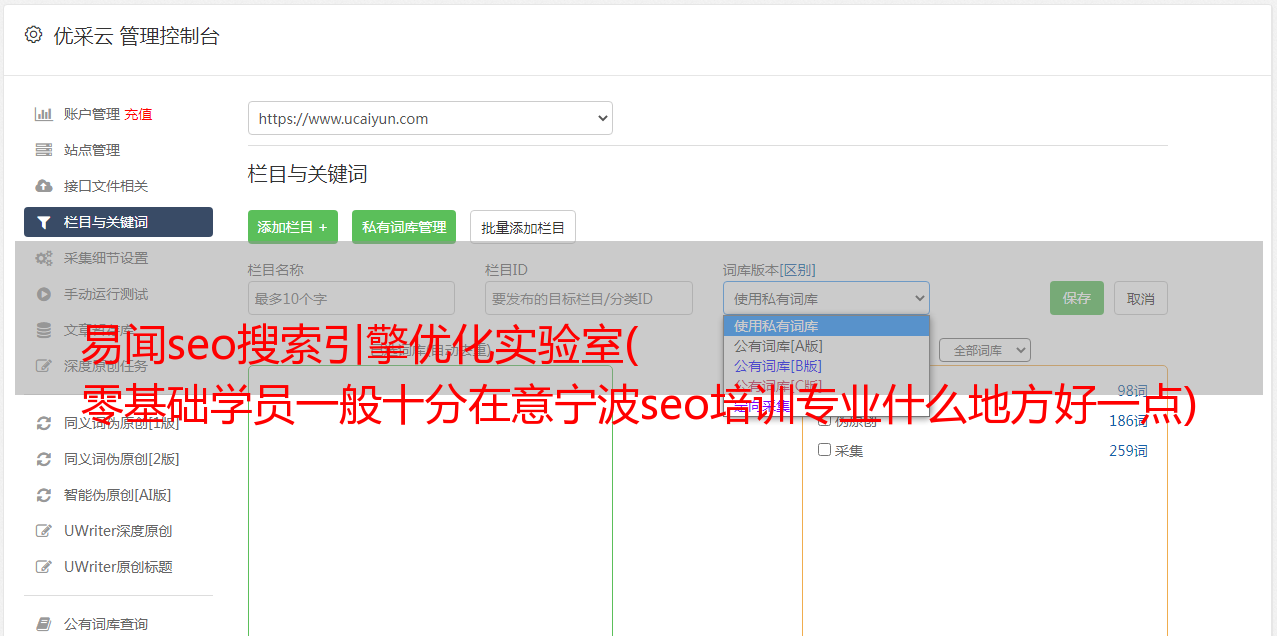Viewport: 1277px width, 636px height.
Task: Select 栏目与关键词 in the sidebar
Action: tap(118, 222)
